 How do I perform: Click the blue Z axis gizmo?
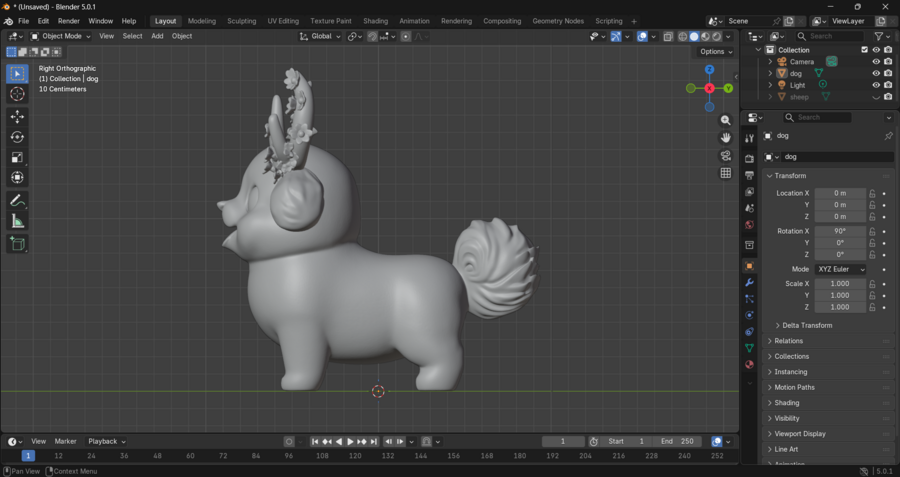point(709,70)
